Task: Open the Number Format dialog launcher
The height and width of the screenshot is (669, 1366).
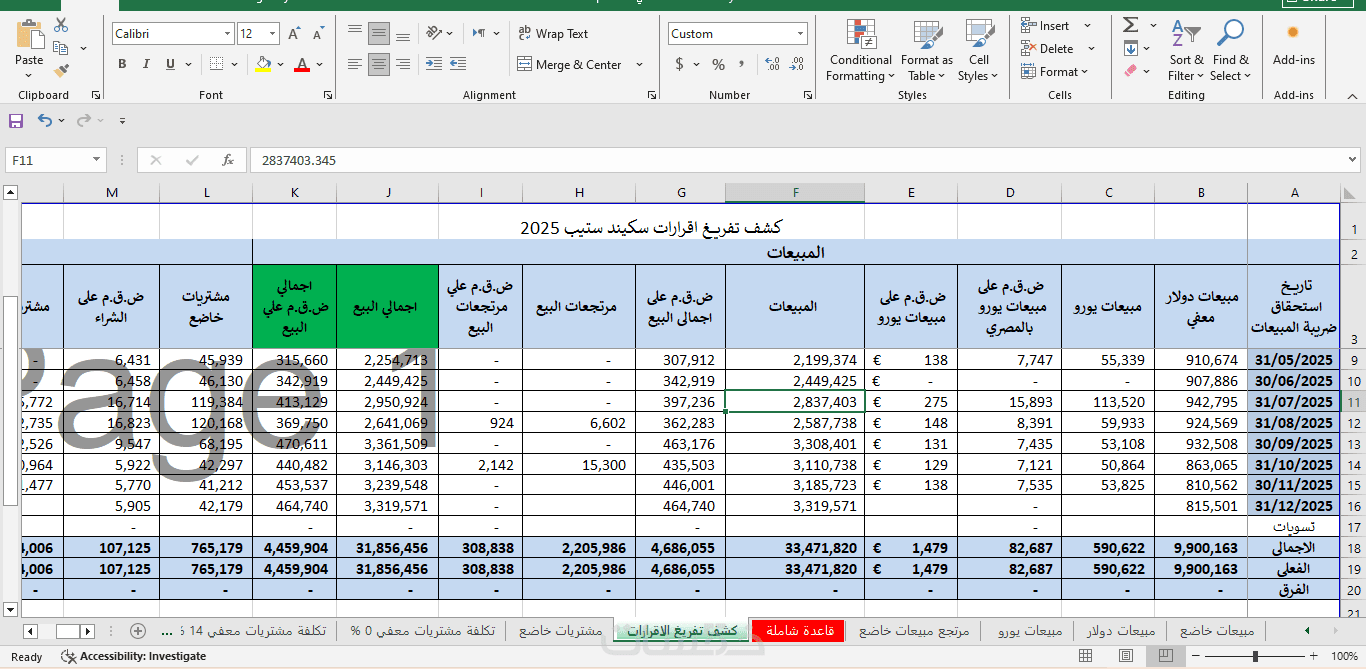Action: (x=808, y=95)
